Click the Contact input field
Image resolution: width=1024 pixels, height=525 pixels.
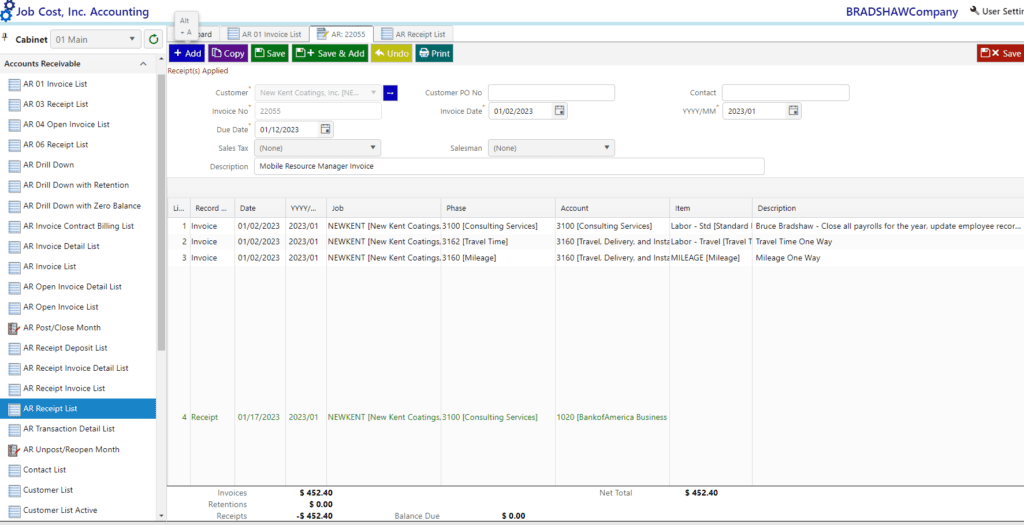click(786, 93)
